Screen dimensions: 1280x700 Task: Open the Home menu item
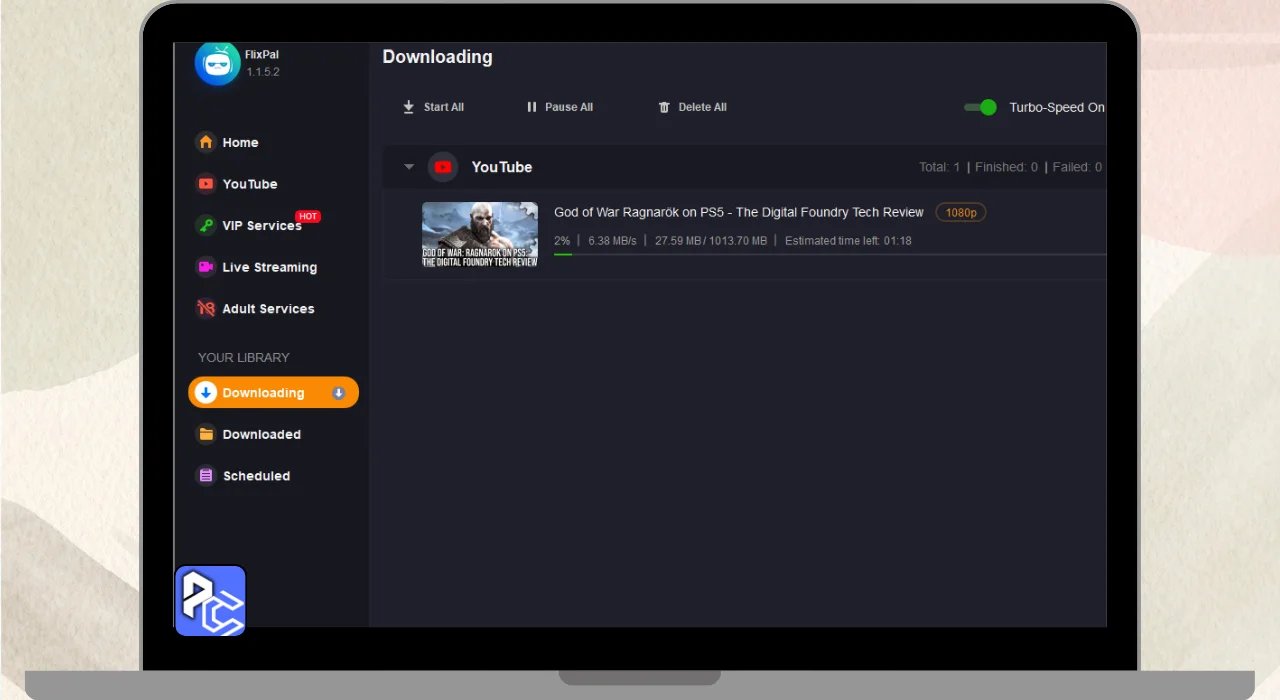[x=240, y=142]
